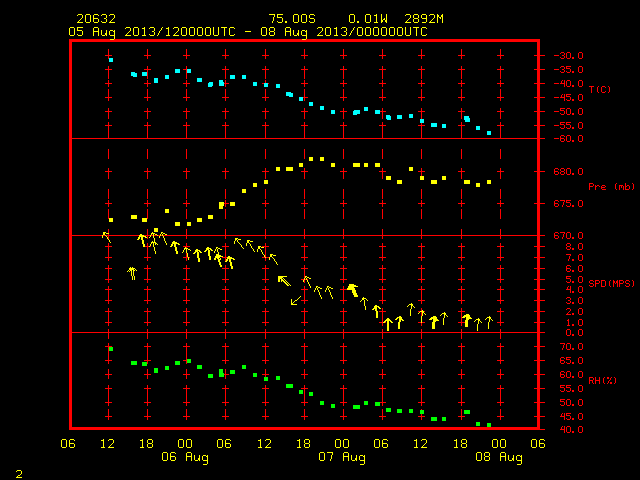Click the 08 Aug date label
The height and width of the screenshot is (480, 640).
(x=499, y=457)
